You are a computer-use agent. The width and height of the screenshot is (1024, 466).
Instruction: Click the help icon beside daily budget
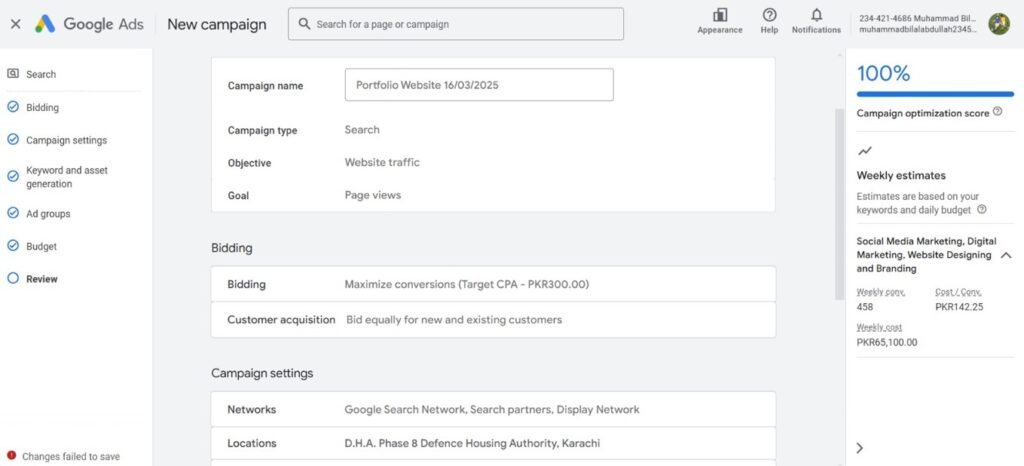pos(982,210)
